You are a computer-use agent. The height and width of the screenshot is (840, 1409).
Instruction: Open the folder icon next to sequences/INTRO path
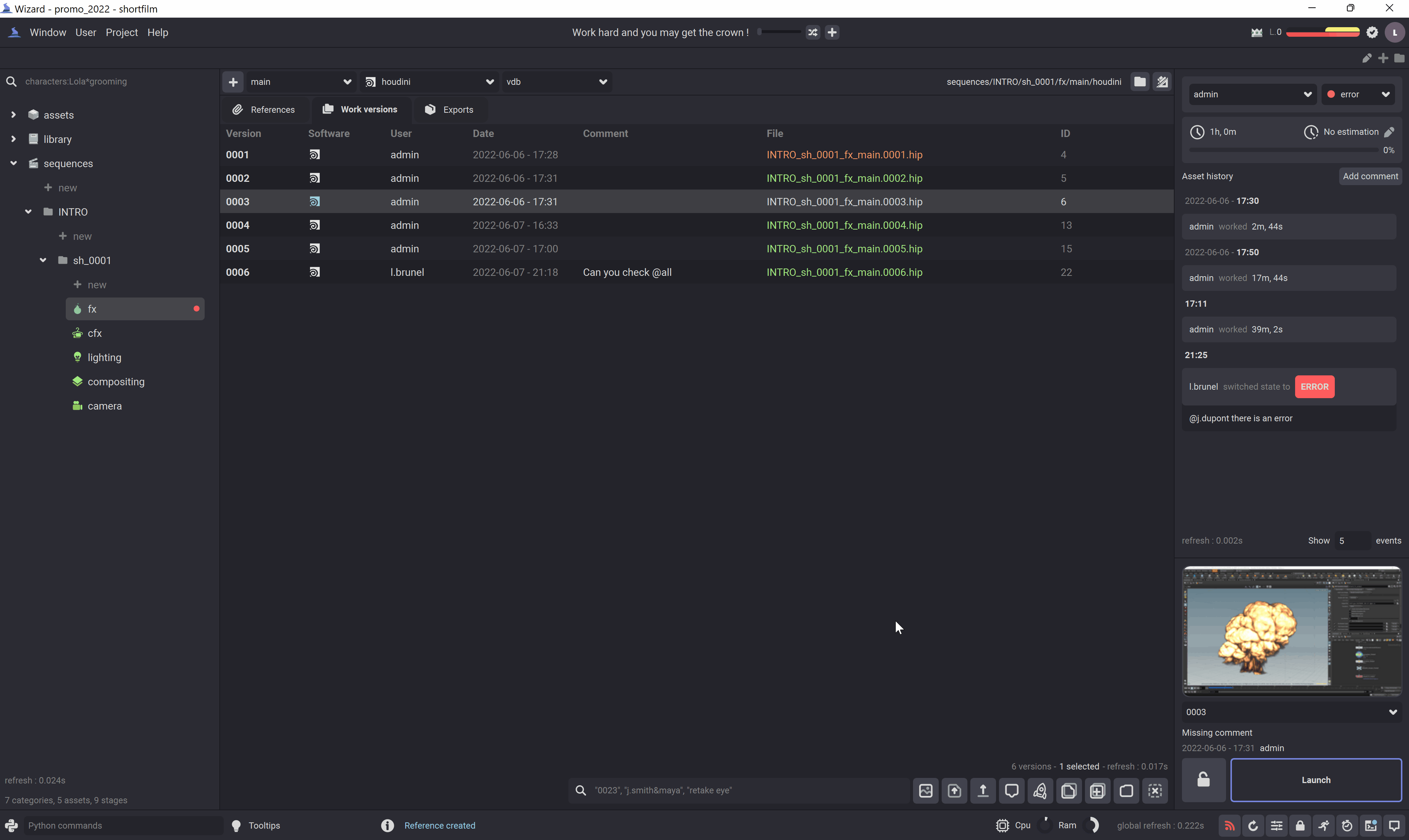coord(1140,82)
